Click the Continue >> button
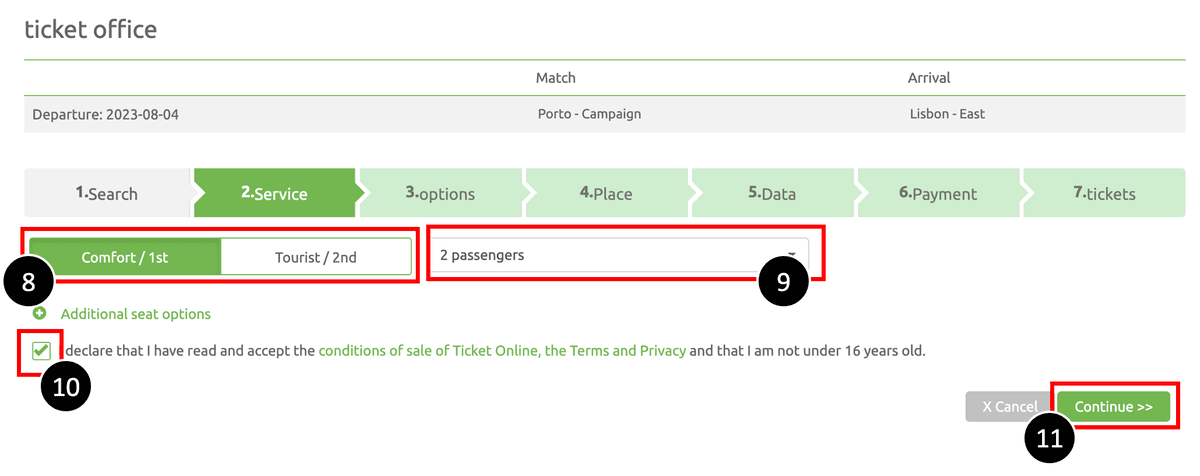The height and width of the screenshot is (476, 1200). 1114,406
